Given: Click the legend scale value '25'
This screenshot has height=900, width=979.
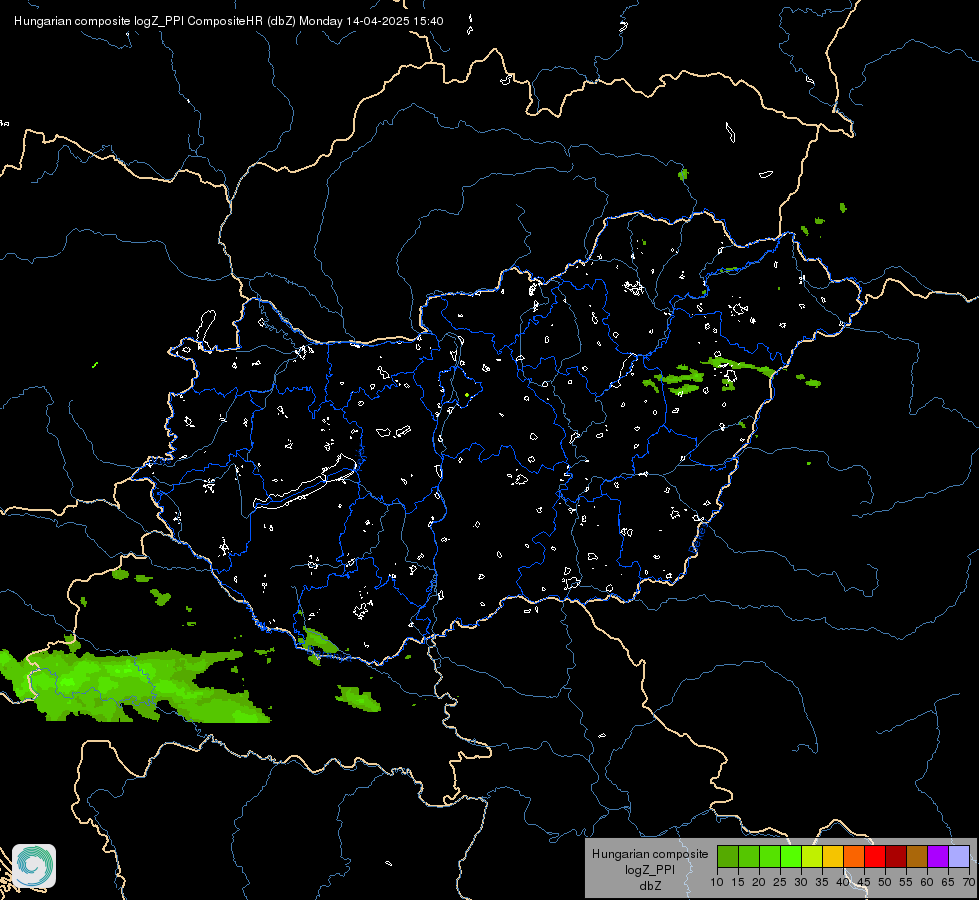Looking at the screenshot, I should click(x=780, y=883).
